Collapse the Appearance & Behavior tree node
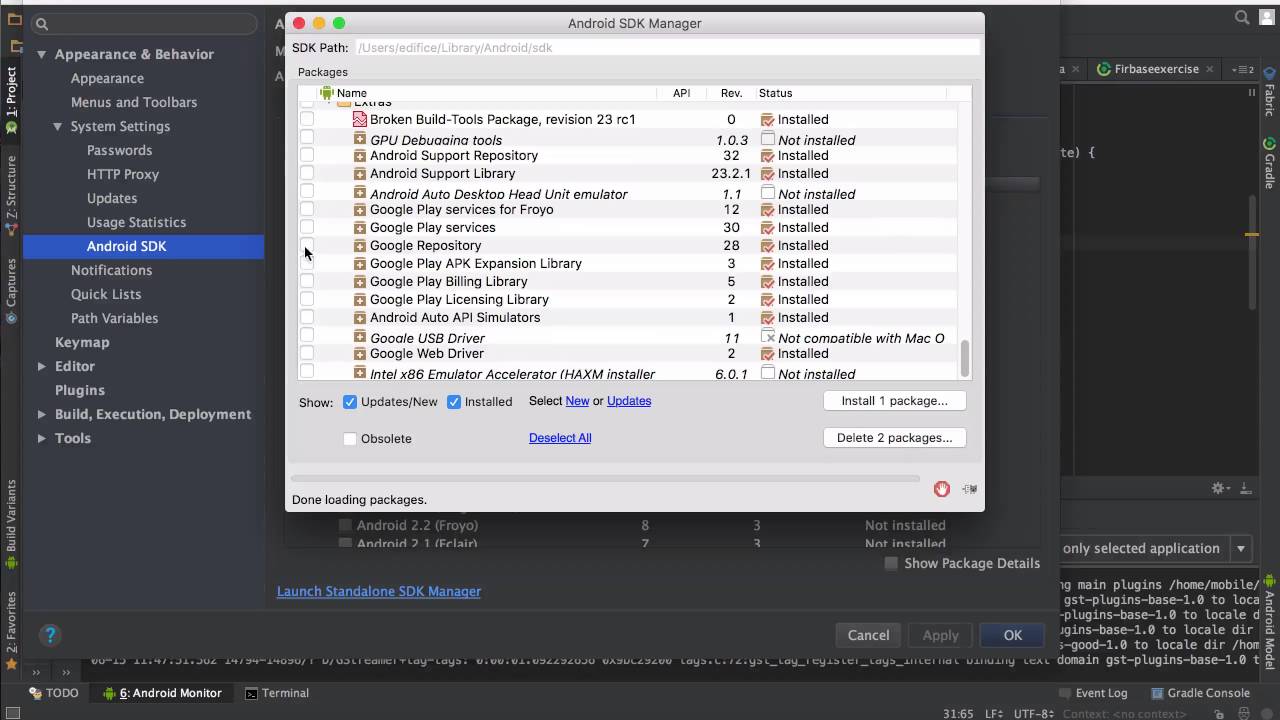The image size is (1280, 720). pos(42,54)
